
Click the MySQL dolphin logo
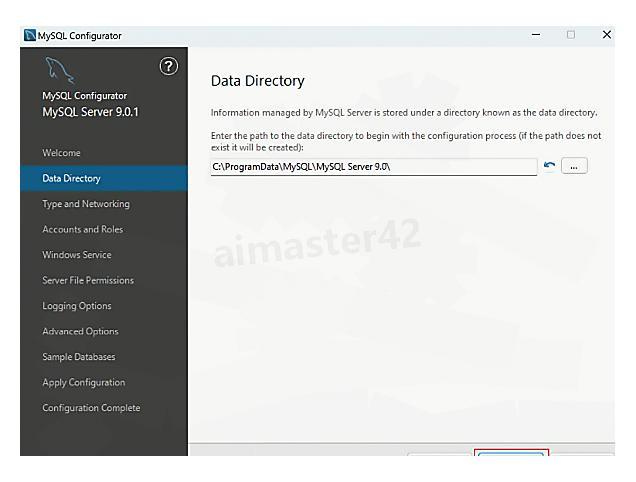[x=60, y=70]
